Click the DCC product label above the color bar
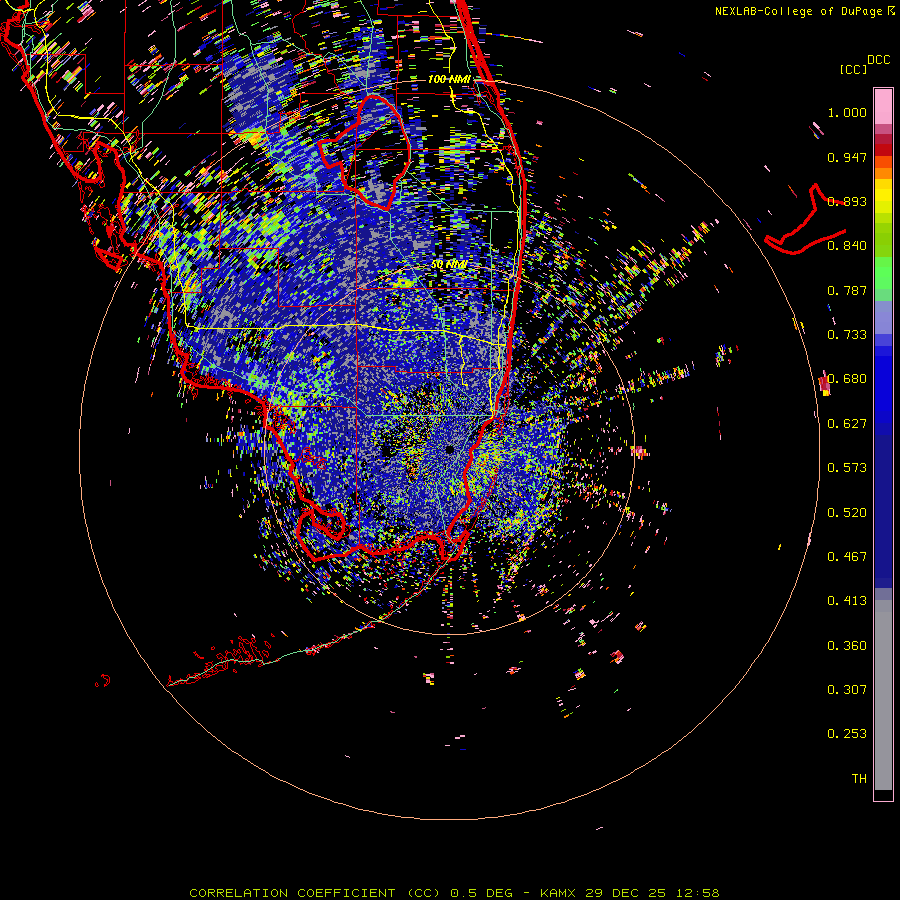The height and width of the screenshot is (900, 900). point(878,60)
